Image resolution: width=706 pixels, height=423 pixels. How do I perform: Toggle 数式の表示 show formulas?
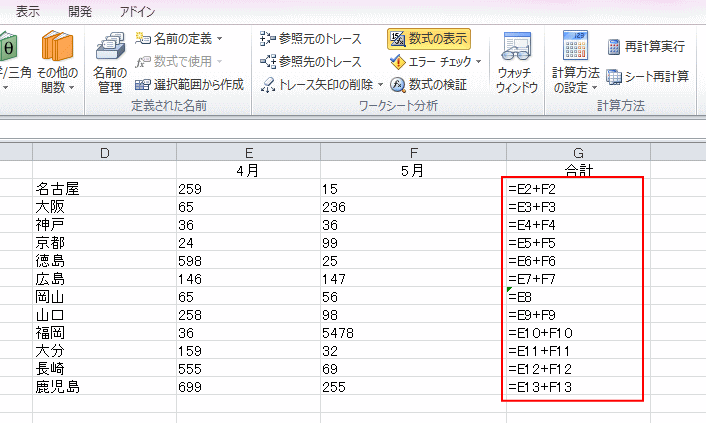(x=429, y=39)
